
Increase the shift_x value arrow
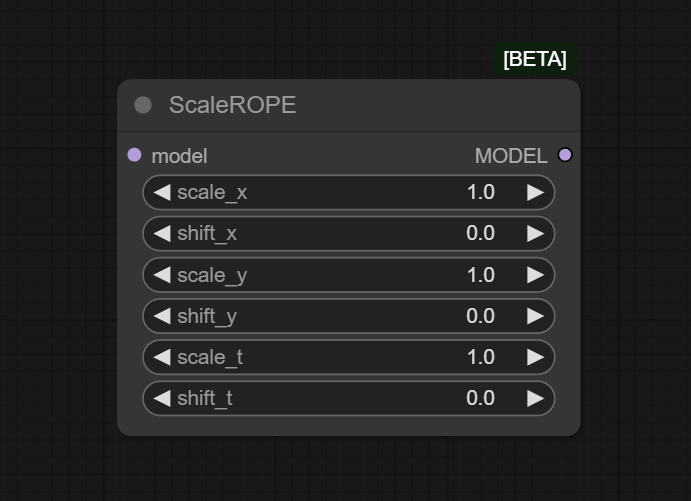coord(535,234)
